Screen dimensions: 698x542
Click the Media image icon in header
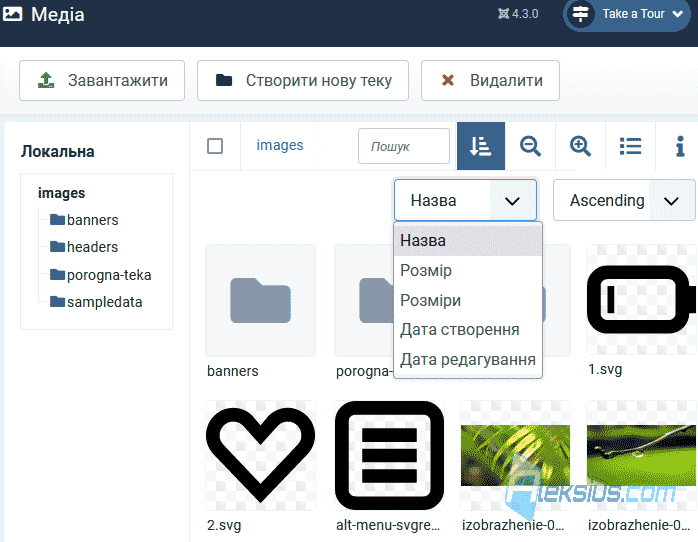click(x=12, y=14)
